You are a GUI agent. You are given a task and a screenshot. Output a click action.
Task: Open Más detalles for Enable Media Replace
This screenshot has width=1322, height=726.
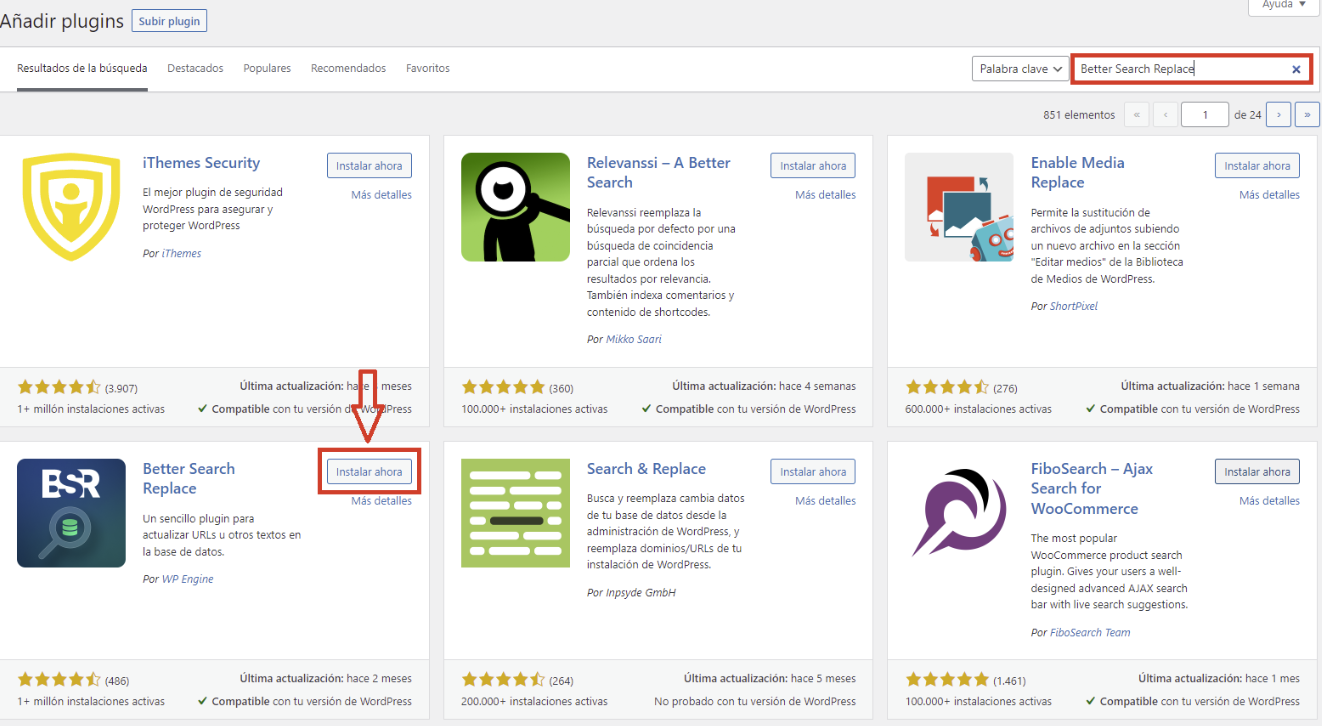point(1269,195)
